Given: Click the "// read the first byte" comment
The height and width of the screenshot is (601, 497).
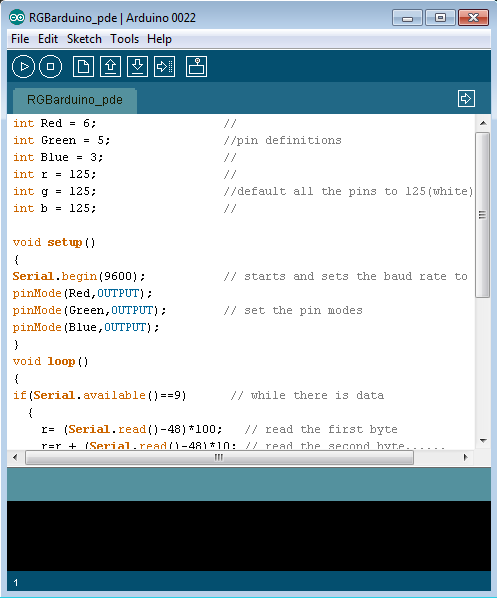Looking at the screenshot, I should click(321, 429).
